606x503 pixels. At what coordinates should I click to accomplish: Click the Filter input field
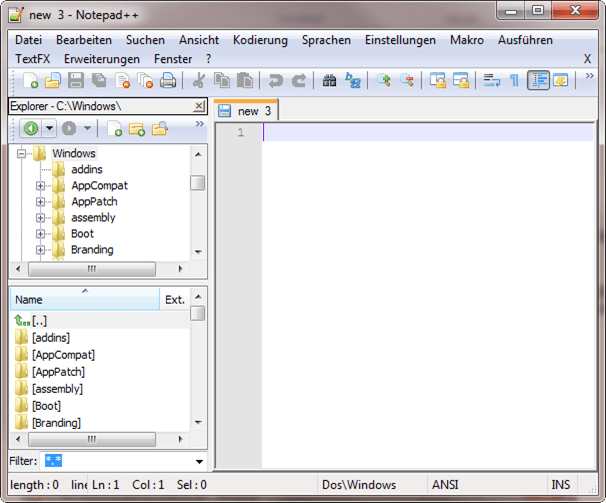coord(116,461)
